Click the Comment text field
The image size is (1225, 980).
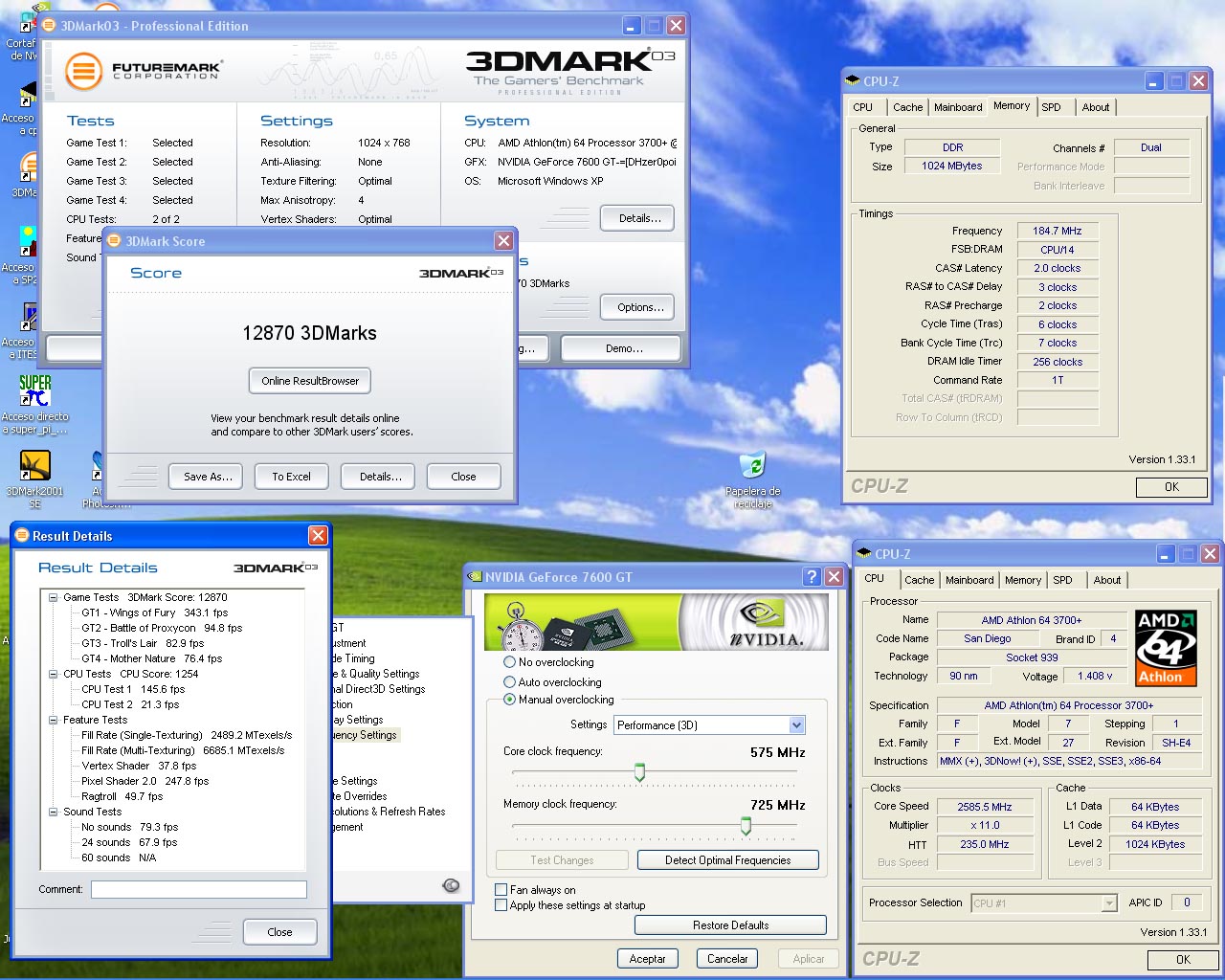click(x=199, y=889)
